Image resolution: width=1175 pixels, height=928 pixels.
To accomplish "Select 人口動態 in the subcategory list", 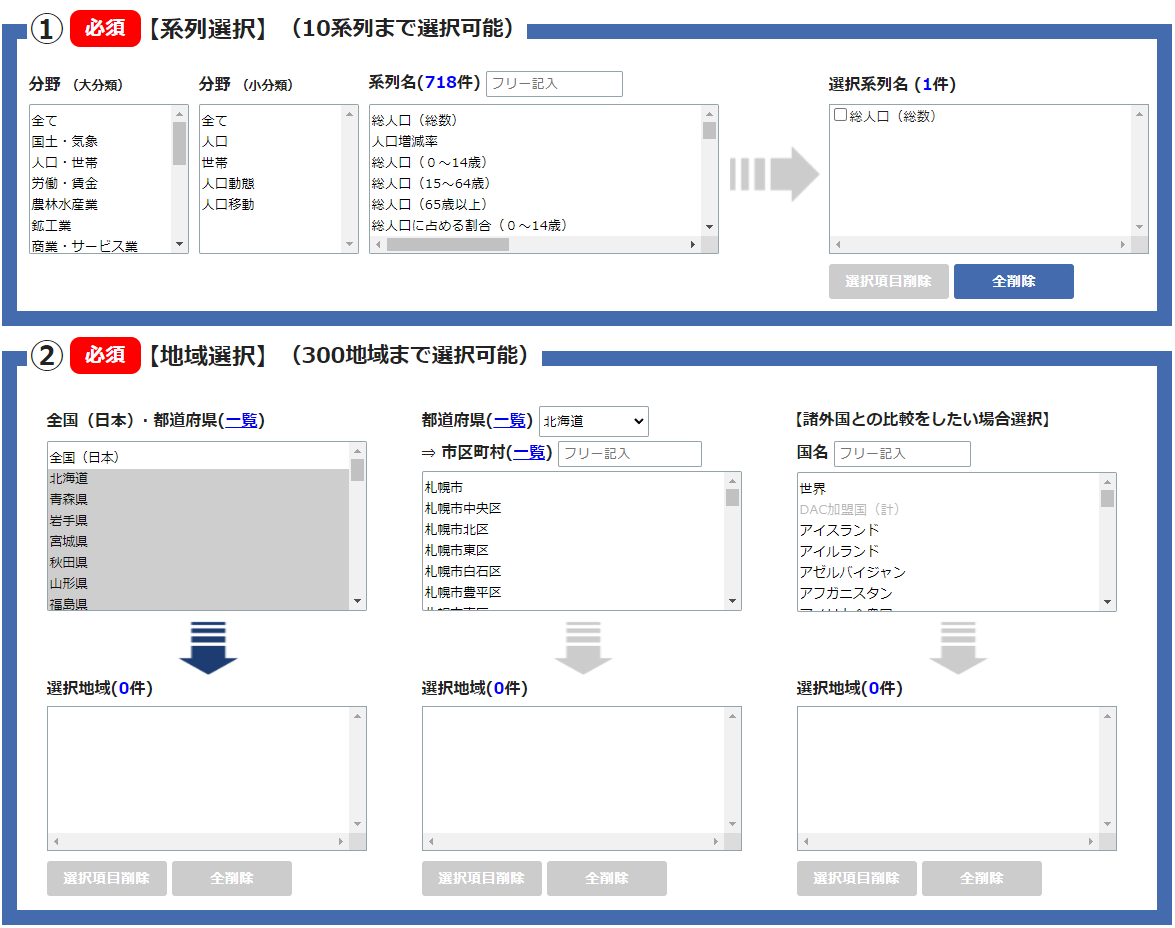I will 228,183.
